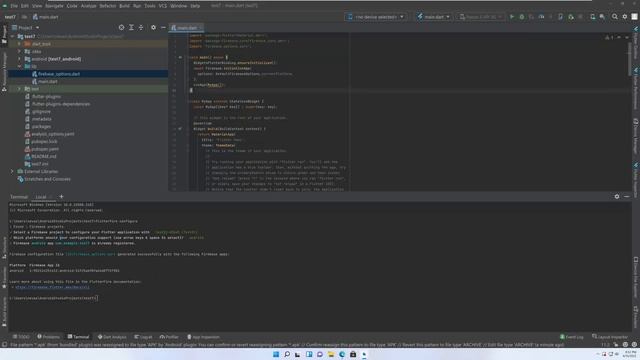640x360 pixels.
Task: Add a new terminal session with plus
Action: (x=61, y=196)
